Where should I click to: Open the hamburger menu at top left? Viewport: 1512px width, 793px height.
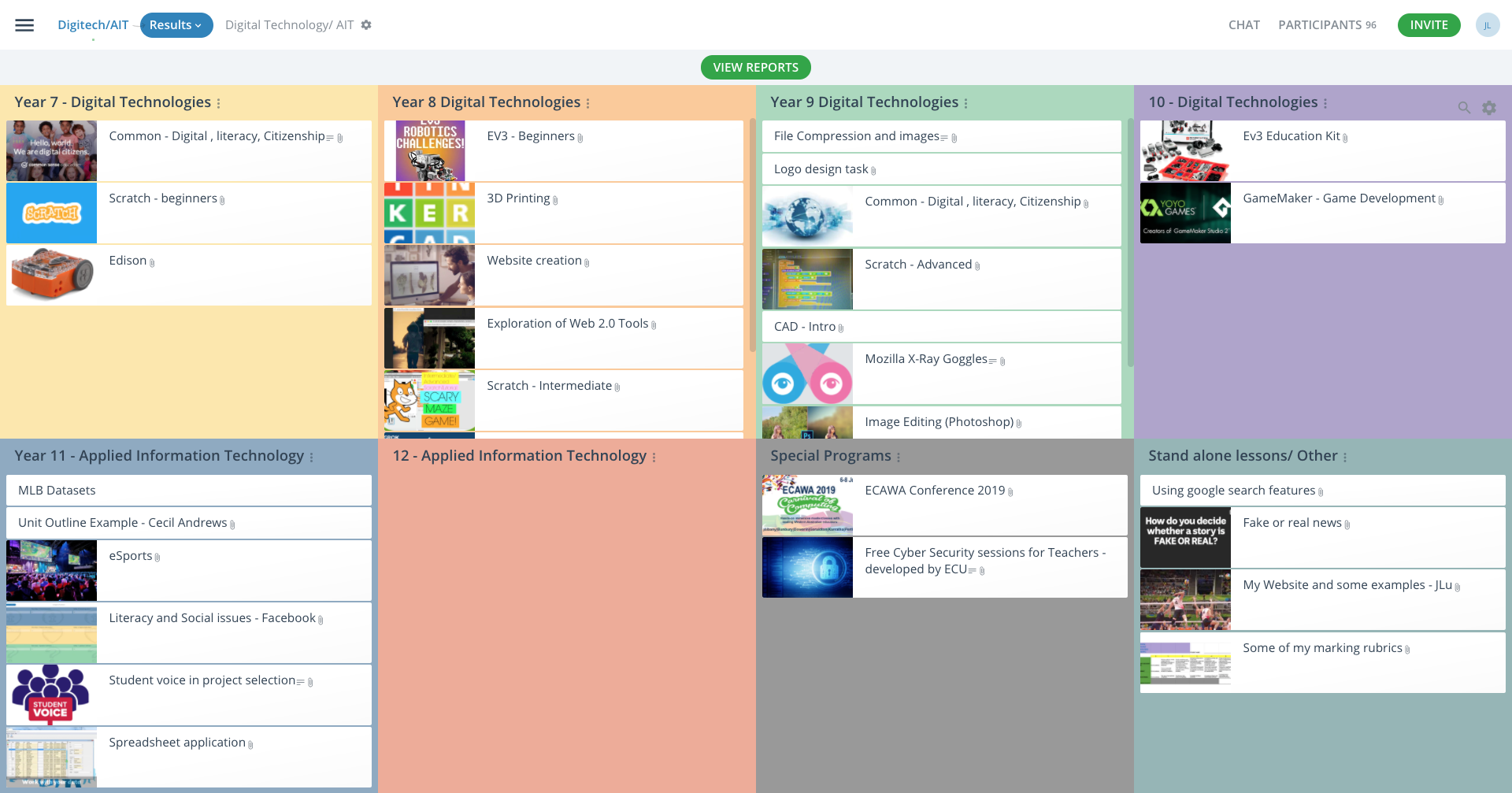(x=24, y=24)
